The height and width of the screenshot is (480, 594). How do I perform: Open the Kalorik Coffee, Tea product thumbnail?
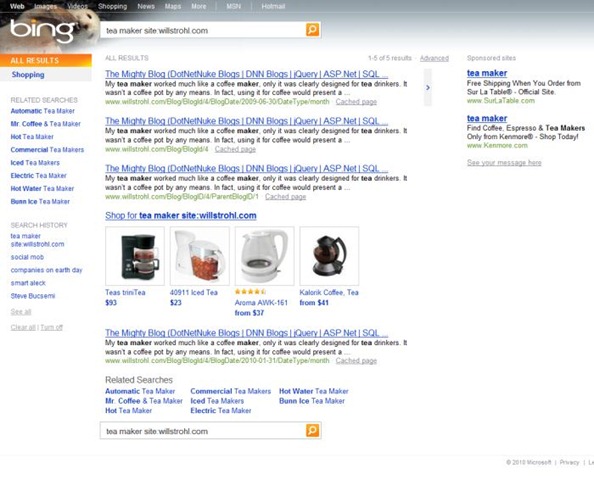click(x=329, y=256)
